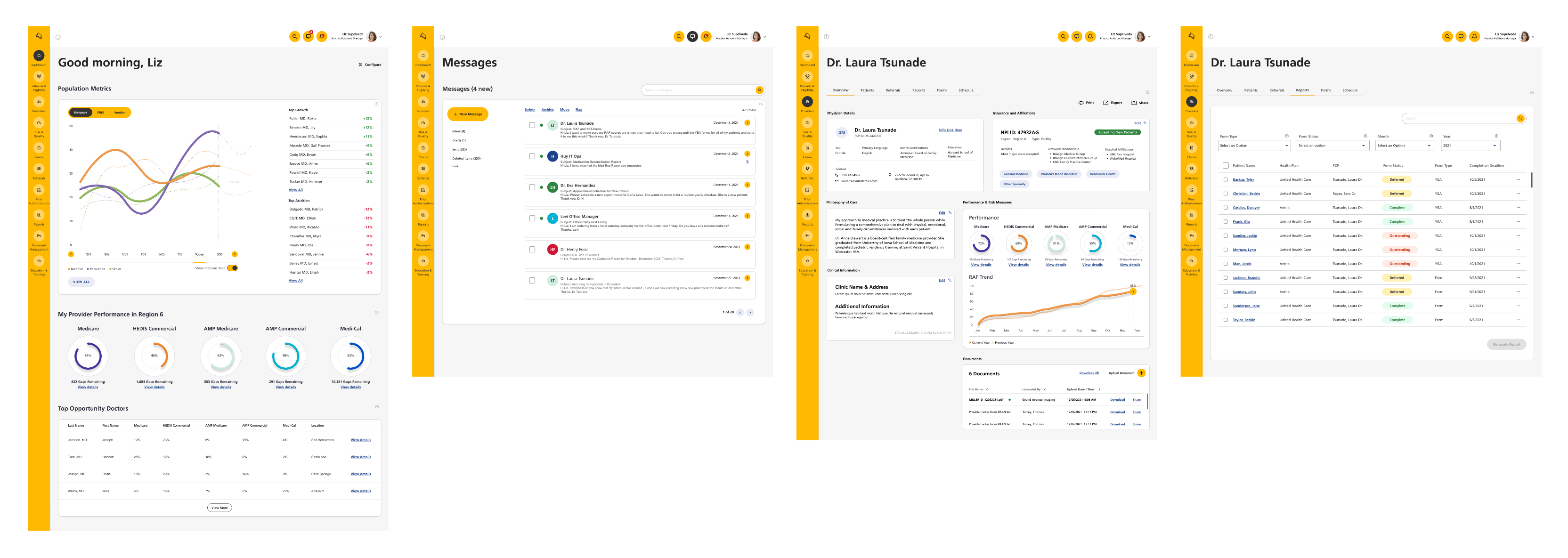Click the New Message button
The width and height of the screenshot is (1568, 558).
(467, 114)
